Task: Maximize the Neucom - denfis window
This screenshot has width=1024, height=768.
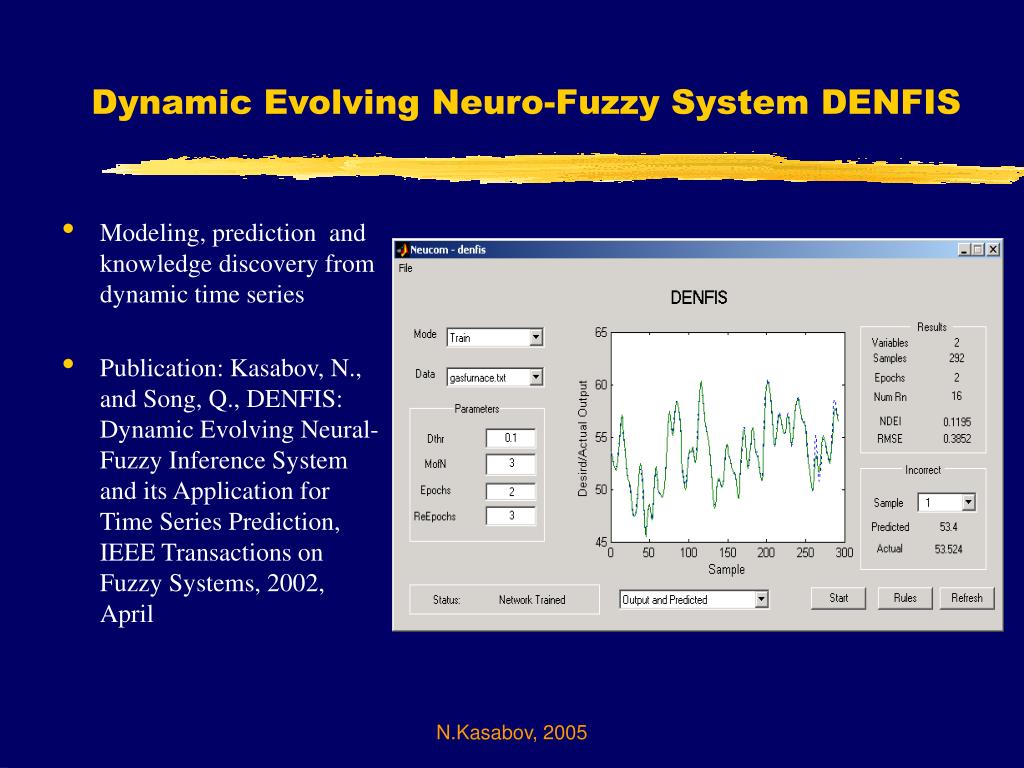Action: [x=978, y=249]
